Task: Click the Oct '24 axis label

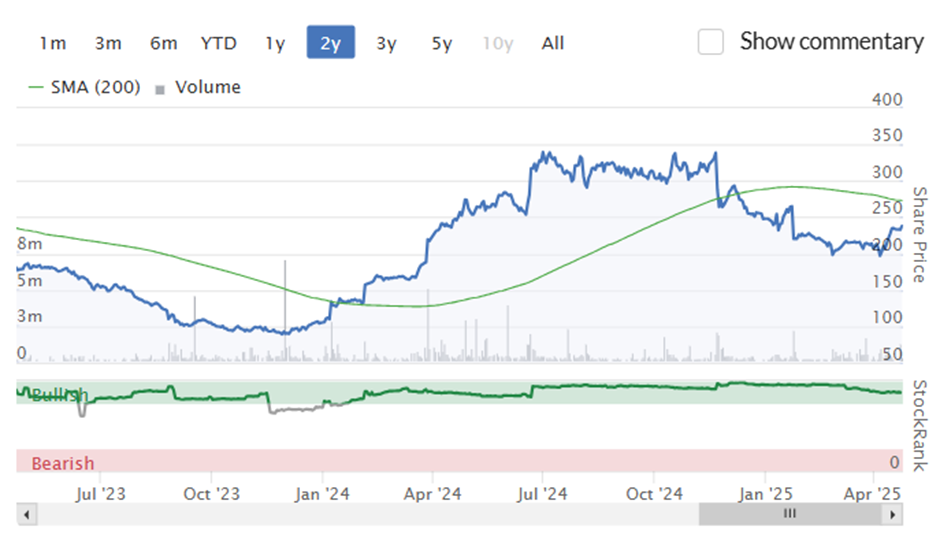Action: tap(654, 494)
